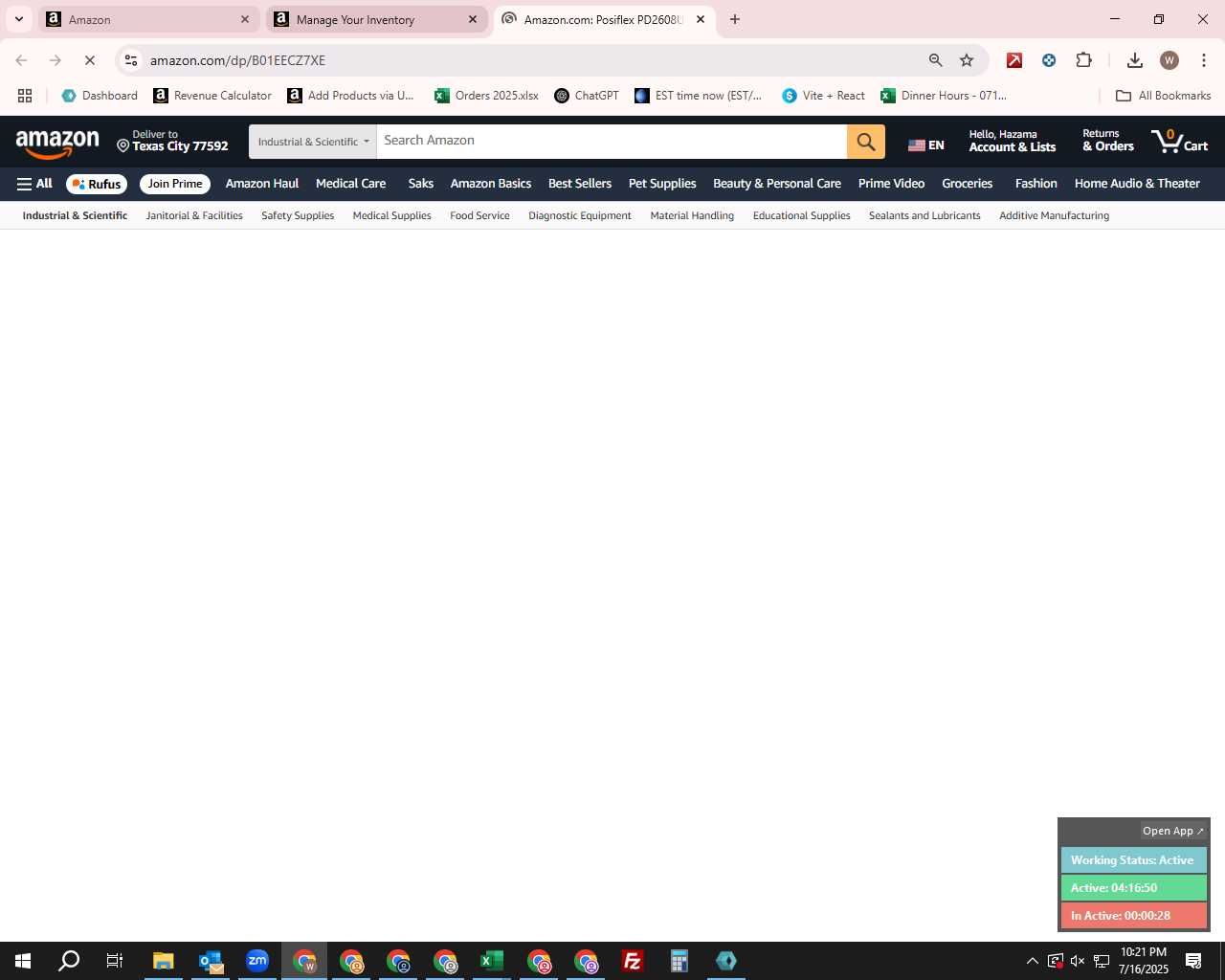Open Chrome zoom magnifier icon in address bar

936,60
